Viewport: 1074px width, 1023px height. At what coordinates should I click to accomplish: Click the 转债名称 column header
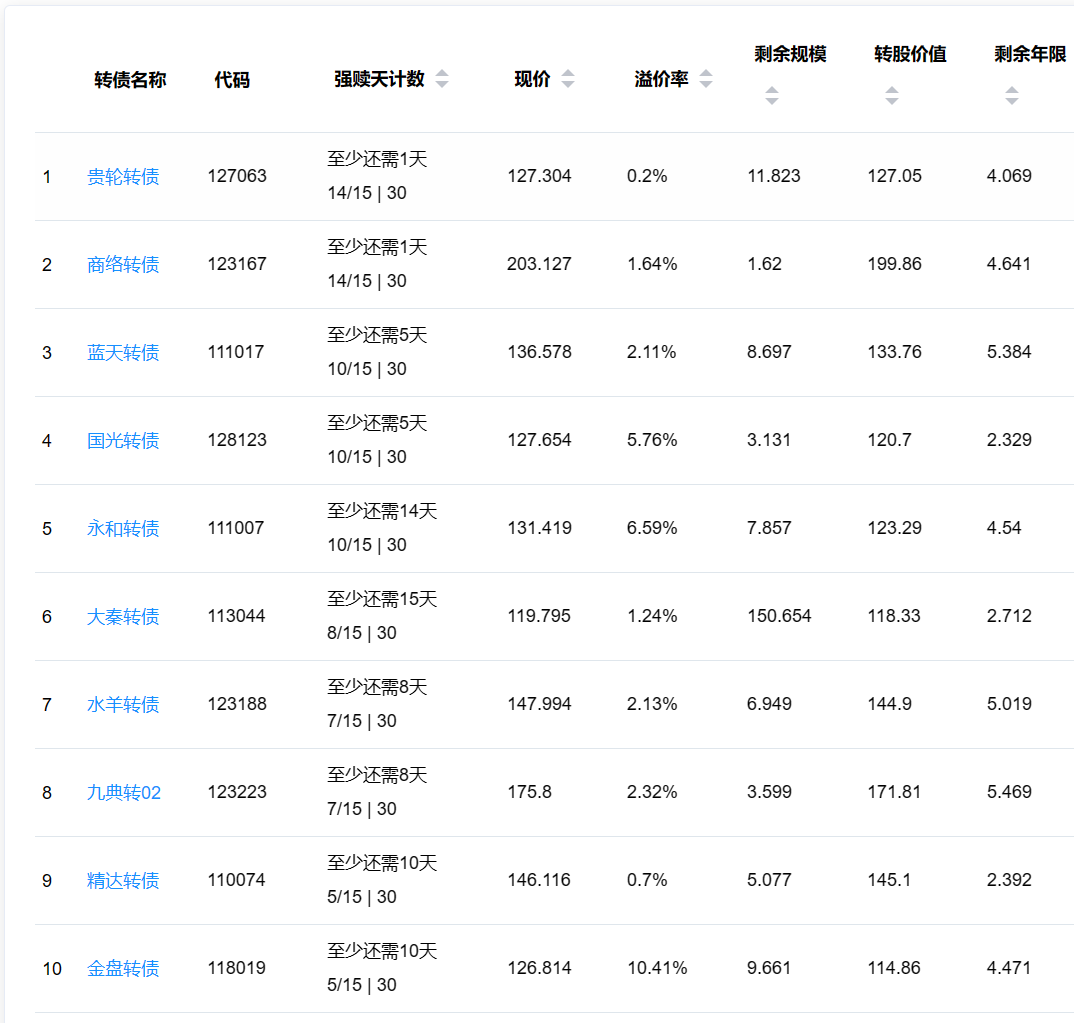tap(130, 80)
